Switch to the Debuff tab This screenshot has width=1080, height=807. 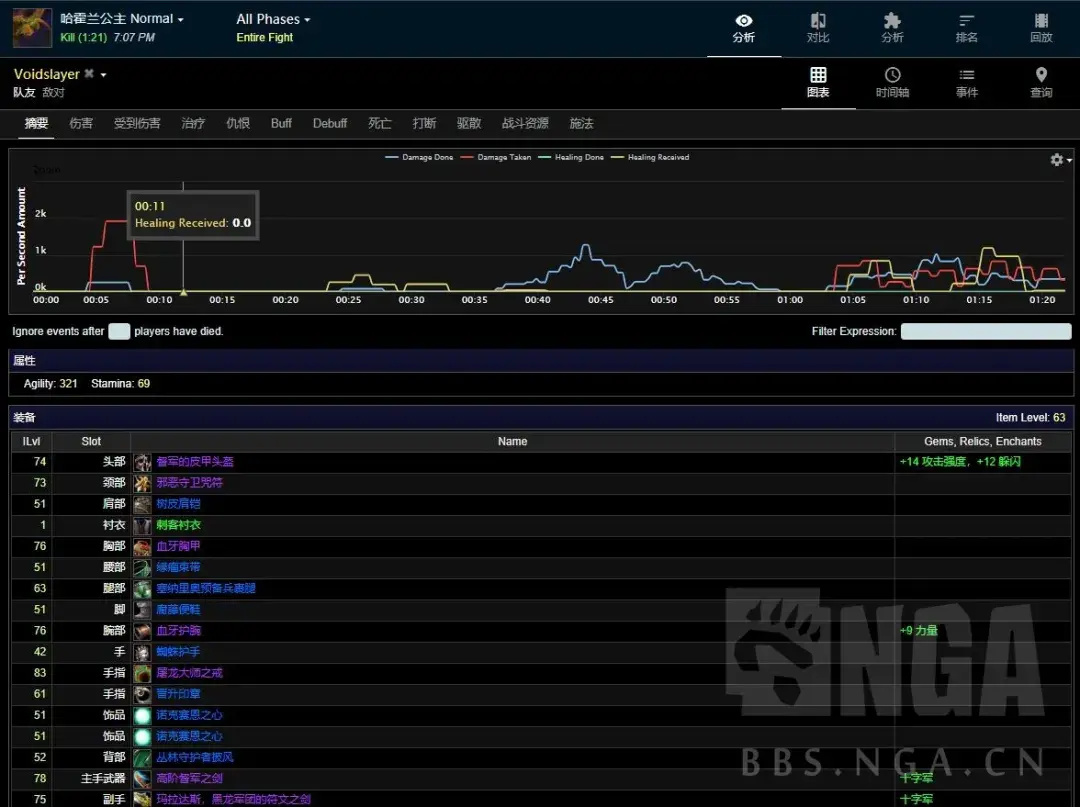[x=330, y=124]
